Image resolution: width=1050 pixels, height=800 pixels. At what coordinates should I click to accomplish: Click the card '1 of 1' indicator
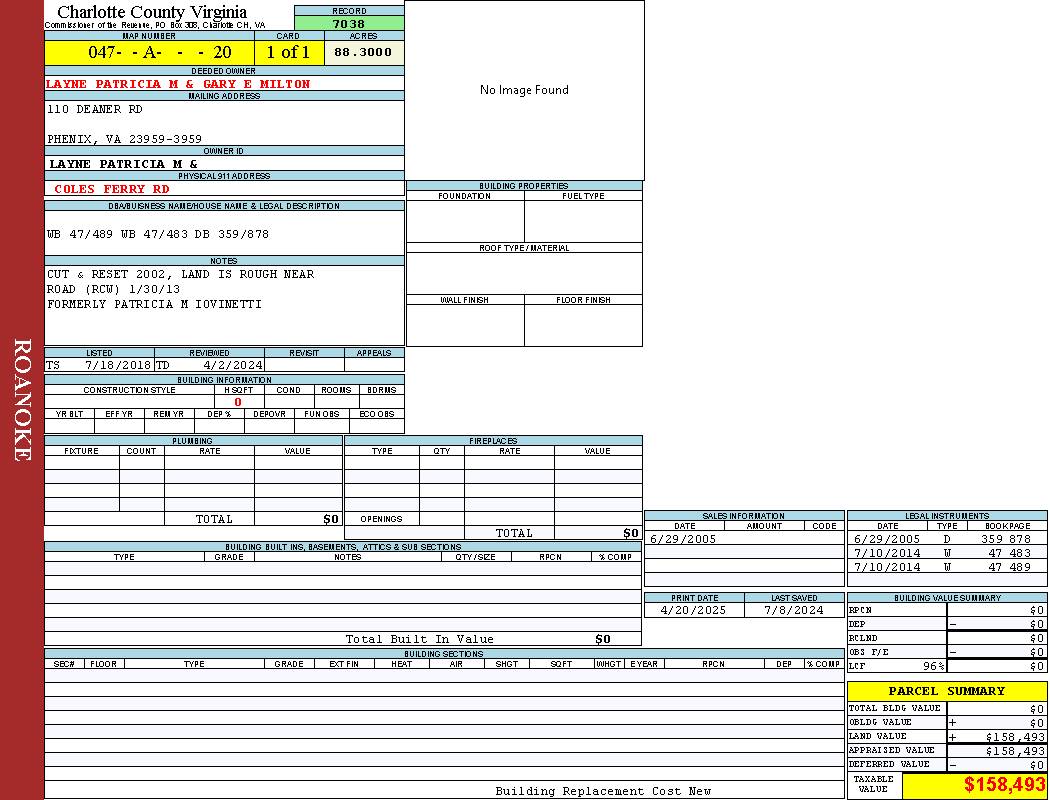tap(288, 53)
